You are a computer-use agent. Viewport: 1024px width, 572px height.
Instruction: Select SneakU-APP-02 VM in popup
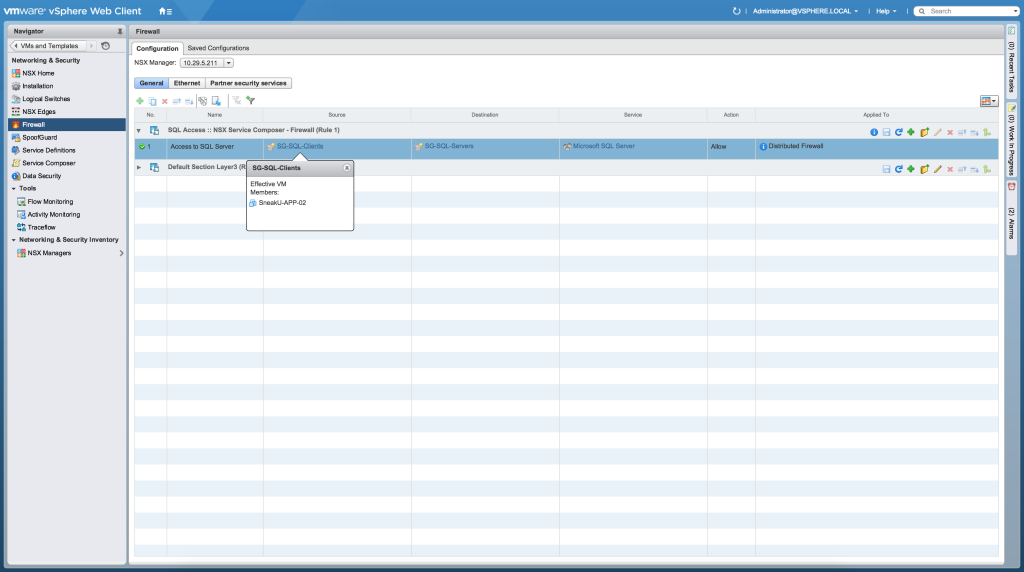(281, 203)
